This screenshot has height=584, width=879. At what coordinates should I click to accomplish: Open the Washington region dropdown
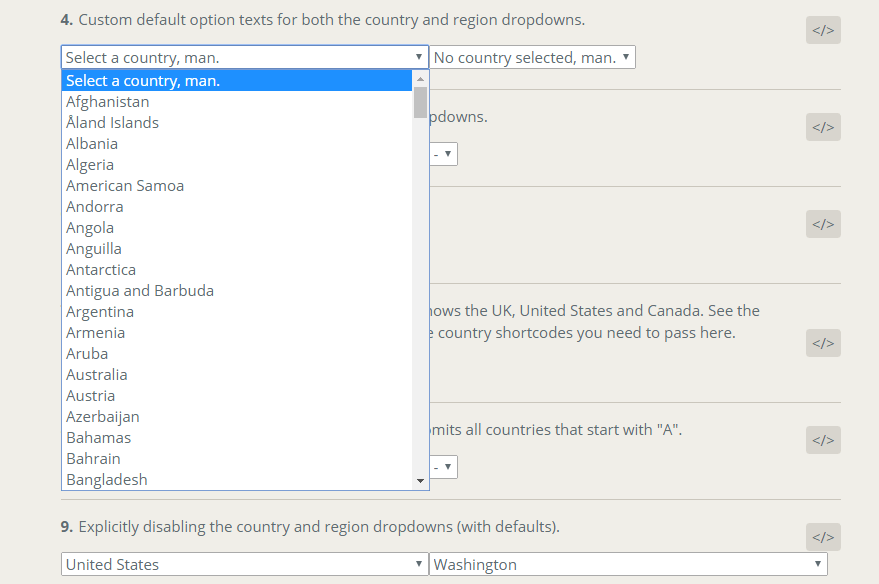click(x=630, y=564)
